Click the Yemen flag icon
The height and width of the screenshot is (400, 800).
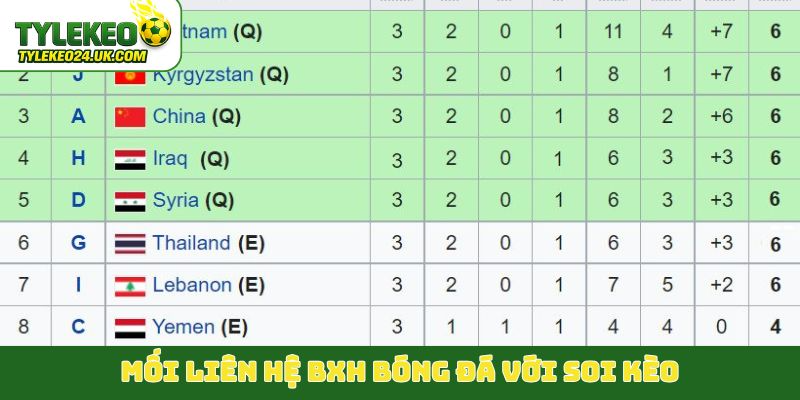tap(130, 327)
